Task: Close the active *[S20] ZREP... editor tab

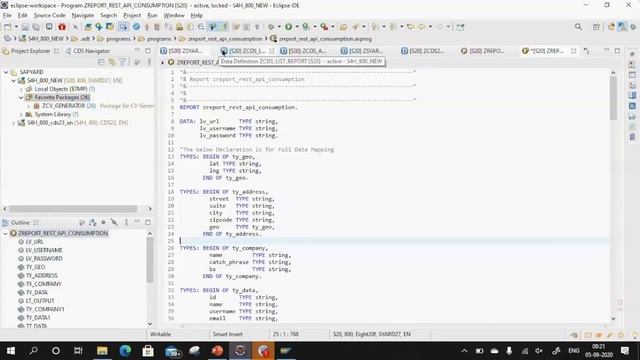Action: coord(573,51)
